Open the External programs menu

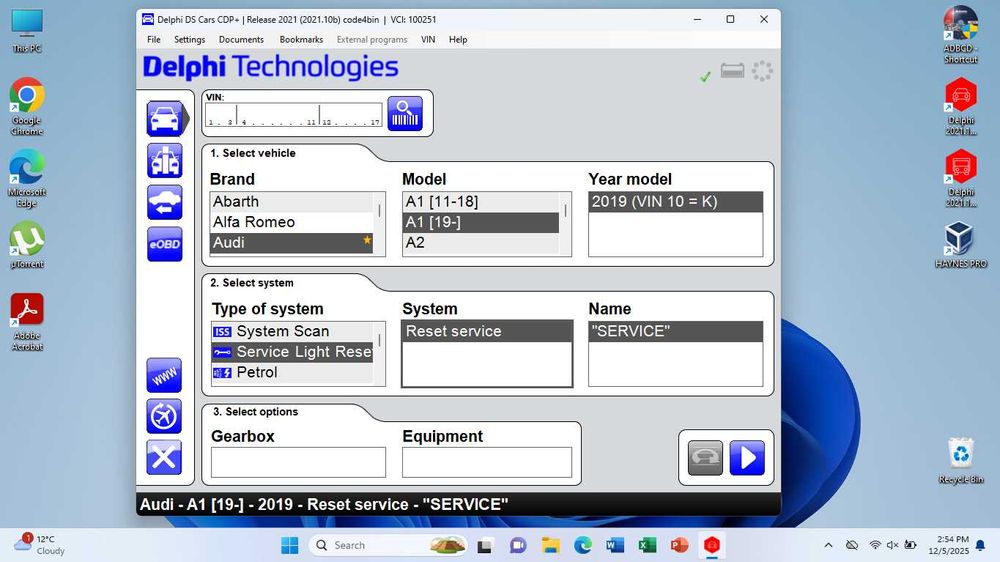coord(372,40)
